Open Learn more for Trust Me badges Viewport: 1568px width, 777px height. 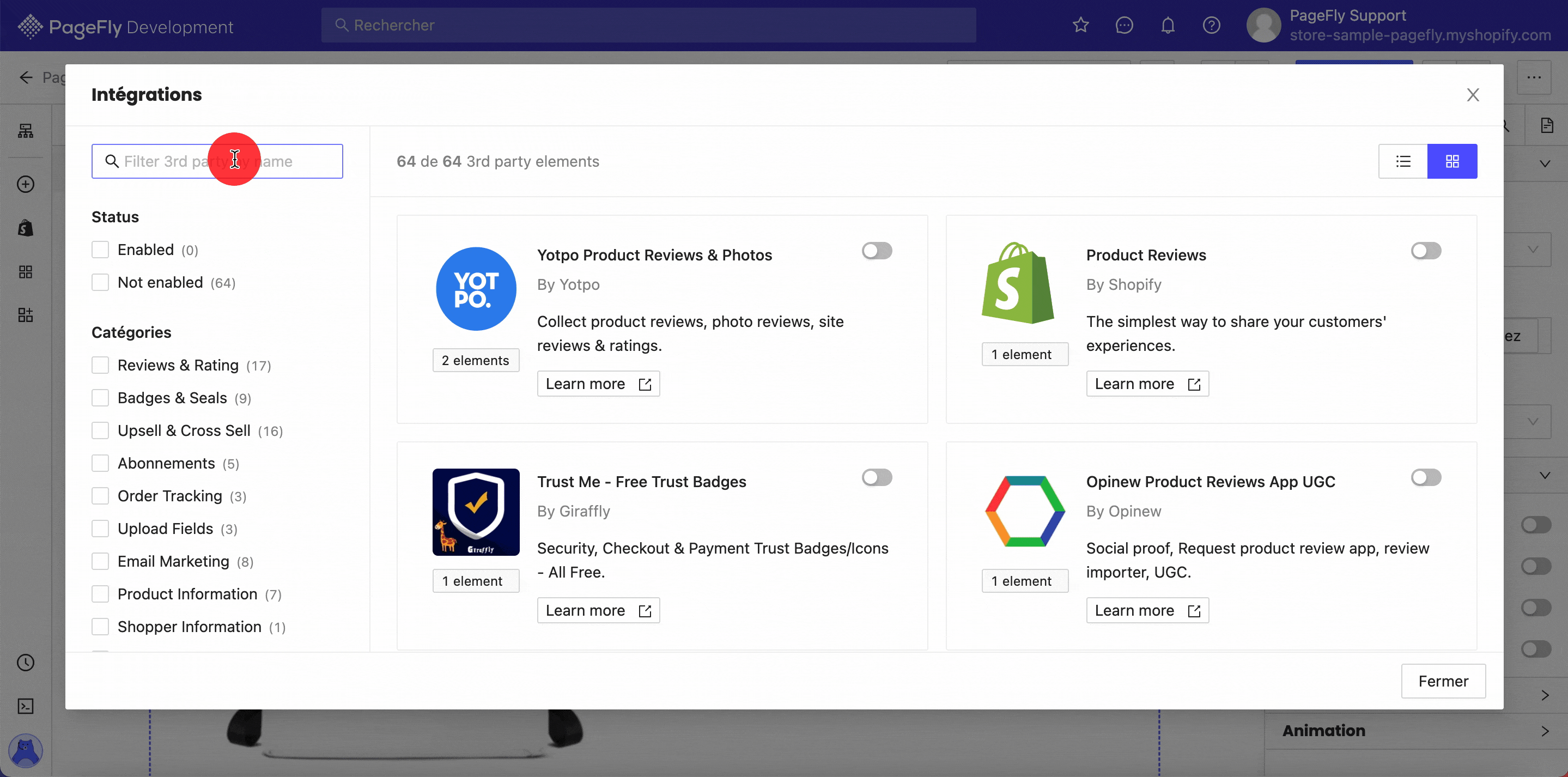[x=598, y=610]
